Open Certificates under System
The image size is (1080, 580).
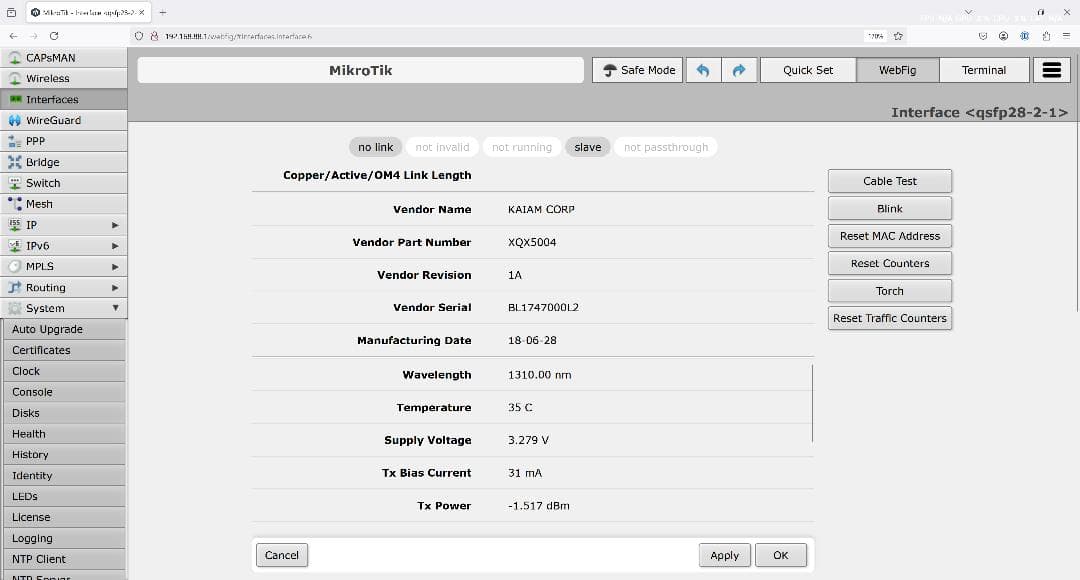(x=64, y=350)
